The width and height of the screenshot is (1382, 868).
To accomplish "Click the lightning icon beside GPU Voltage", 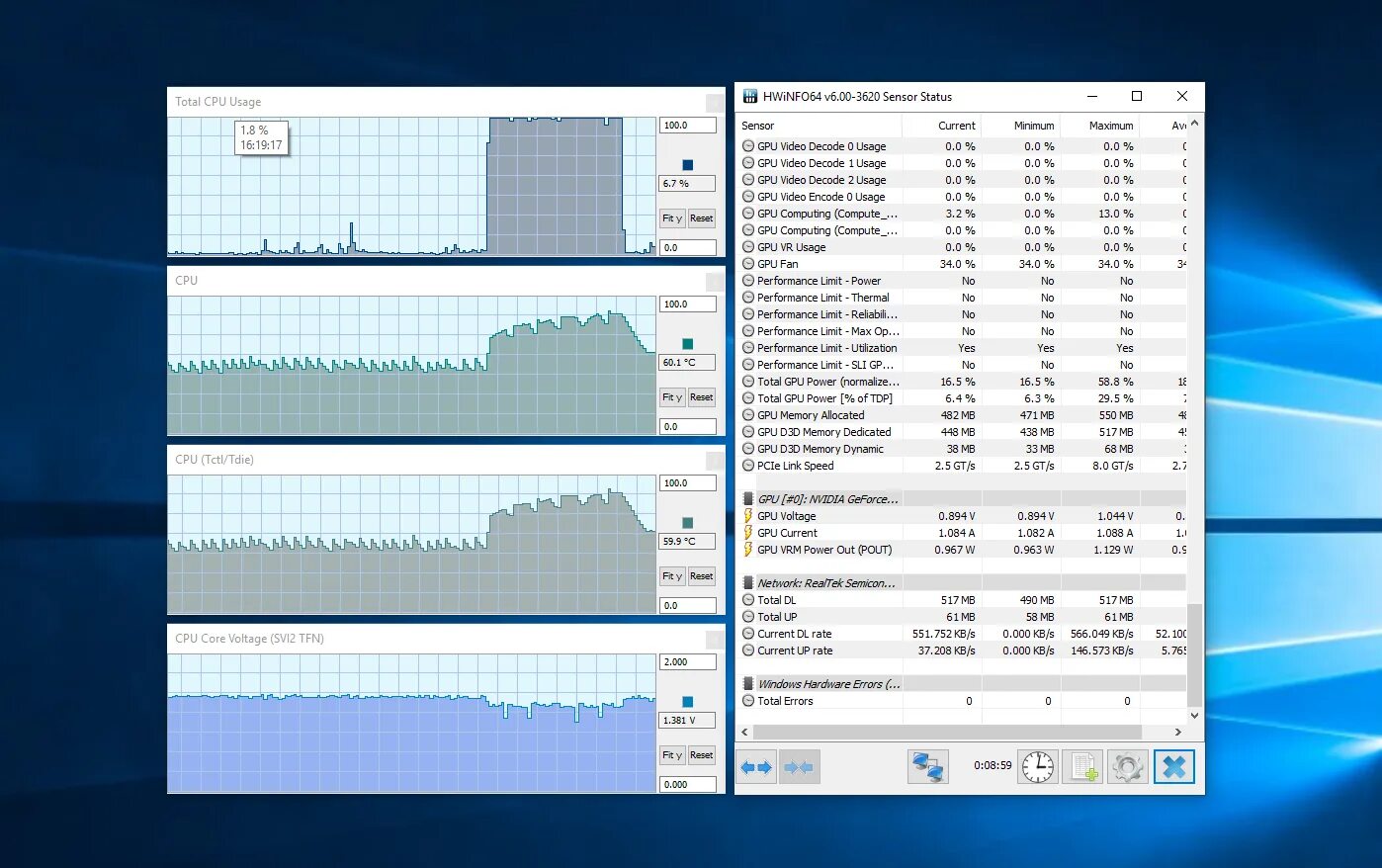I will tap(748, 516).
